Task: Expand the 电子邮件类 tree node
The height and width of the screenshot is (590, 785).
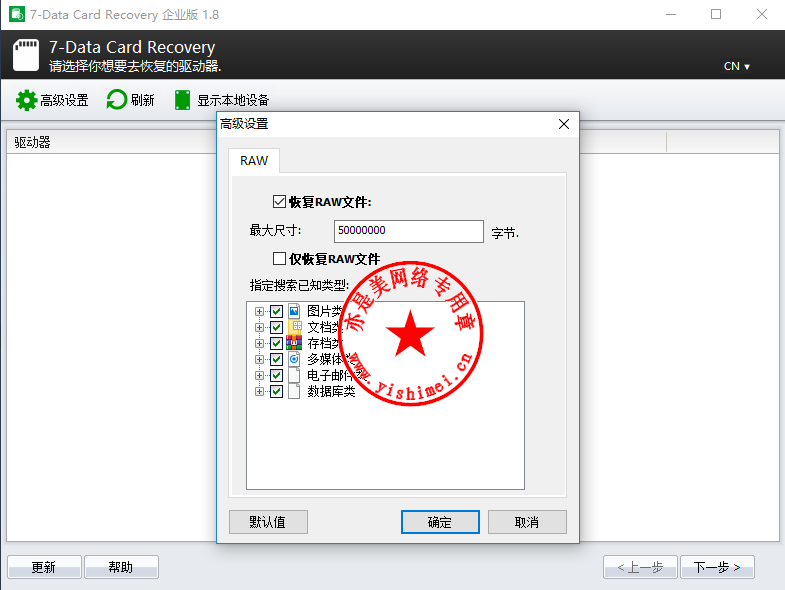Action: click(x=259, y=376)
